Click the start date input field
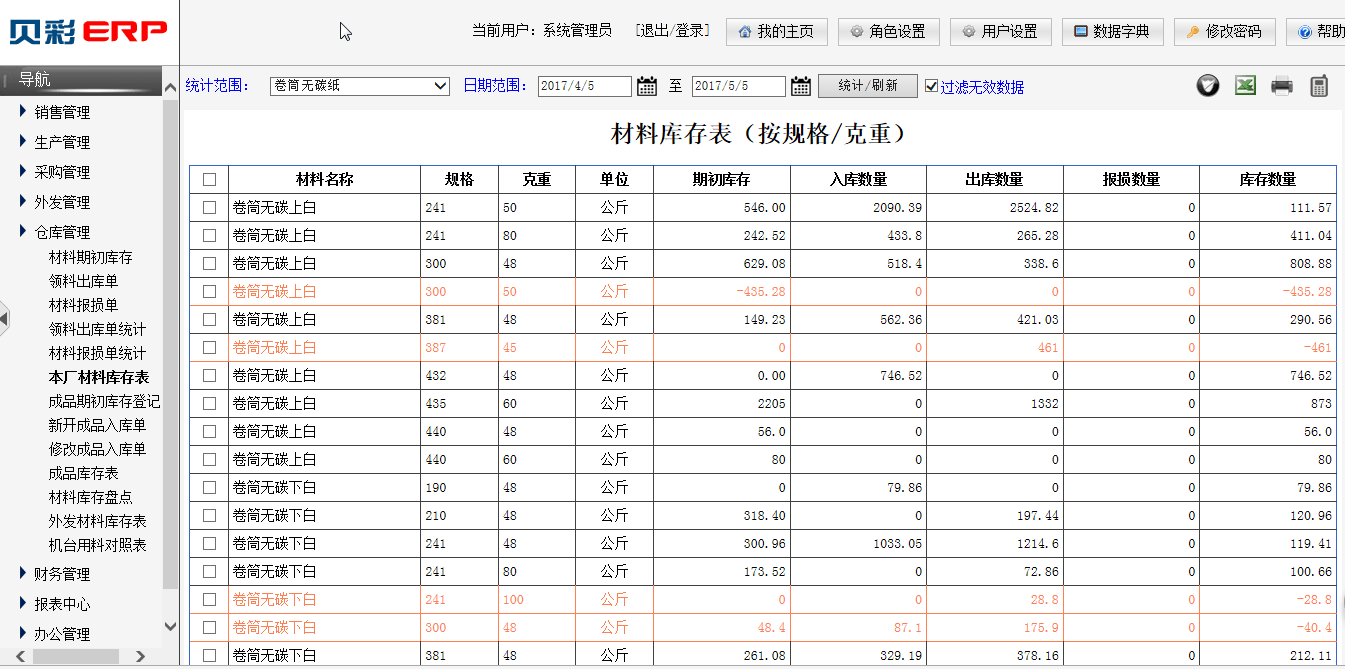The image size is (1345, 669). click(x=584, y=86)
